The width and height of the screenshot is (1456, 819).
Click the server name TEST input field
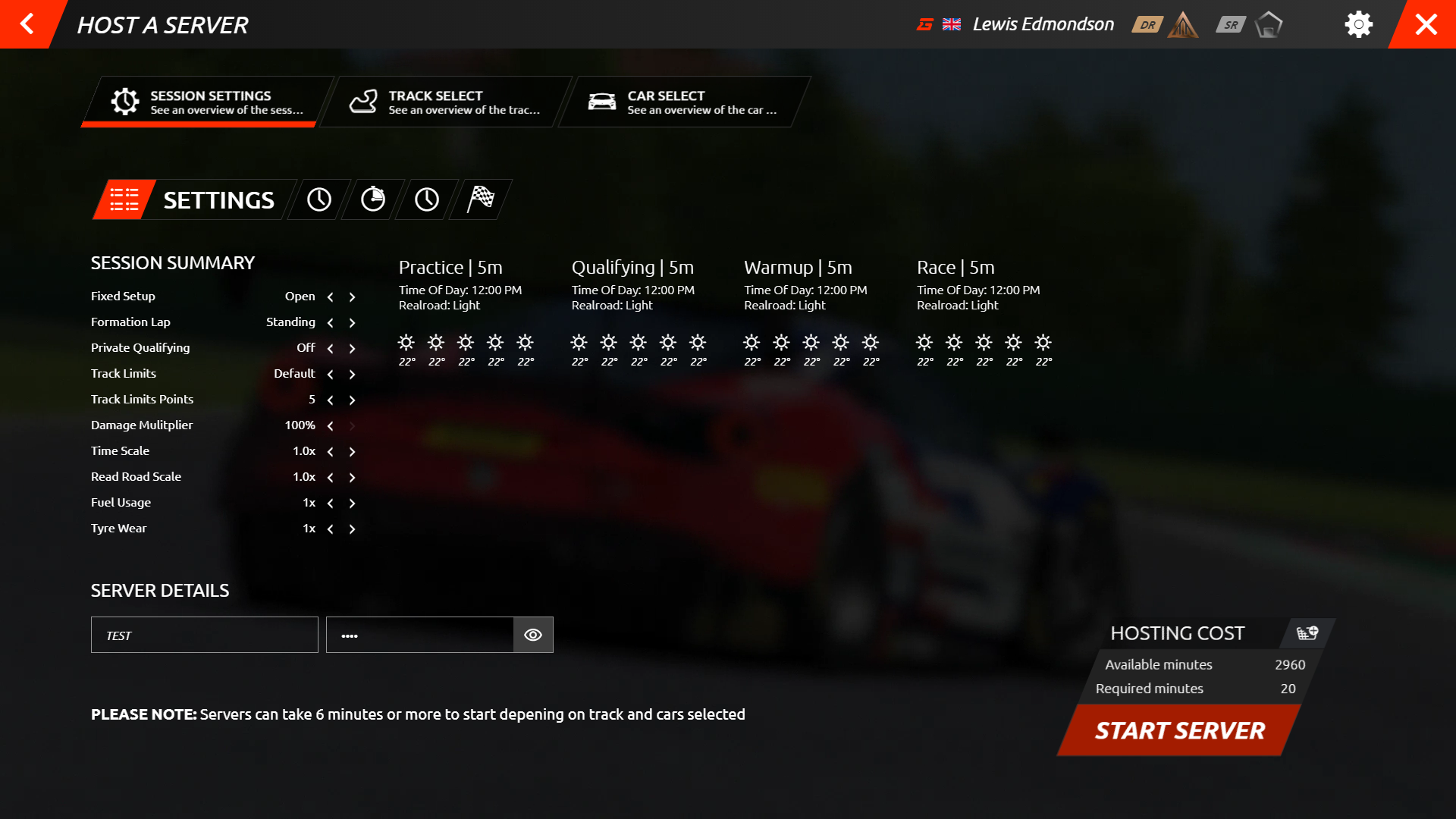coord(204,634)
